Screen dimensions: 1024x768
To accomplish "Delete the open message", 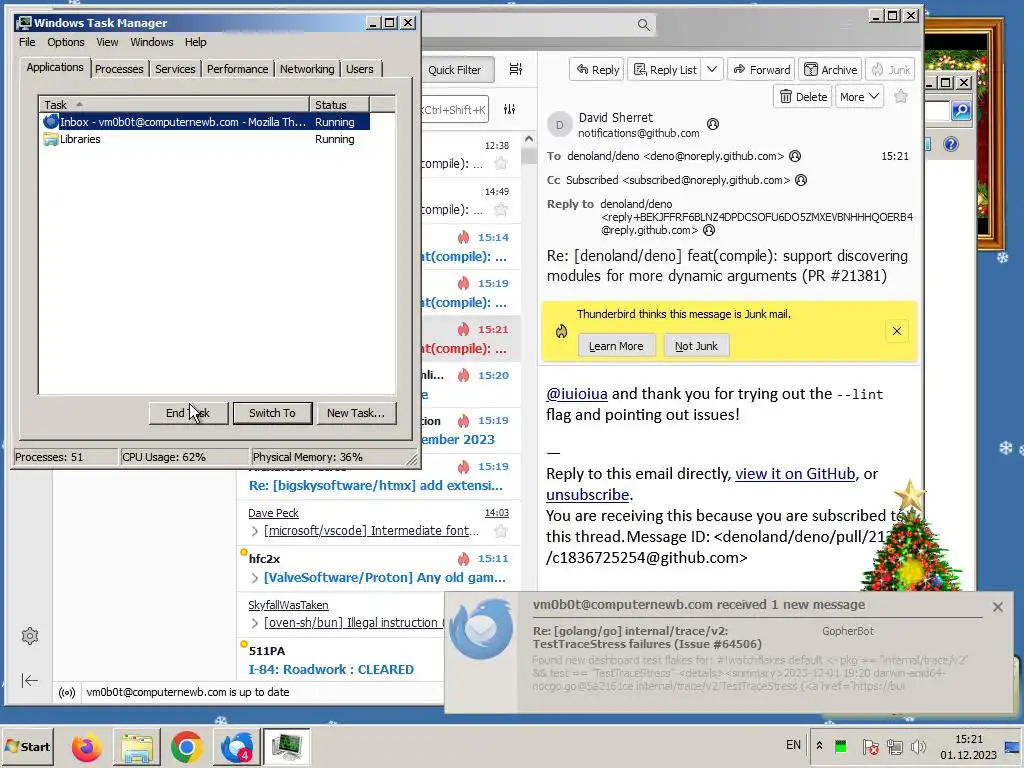I will (x=803, y=97).
